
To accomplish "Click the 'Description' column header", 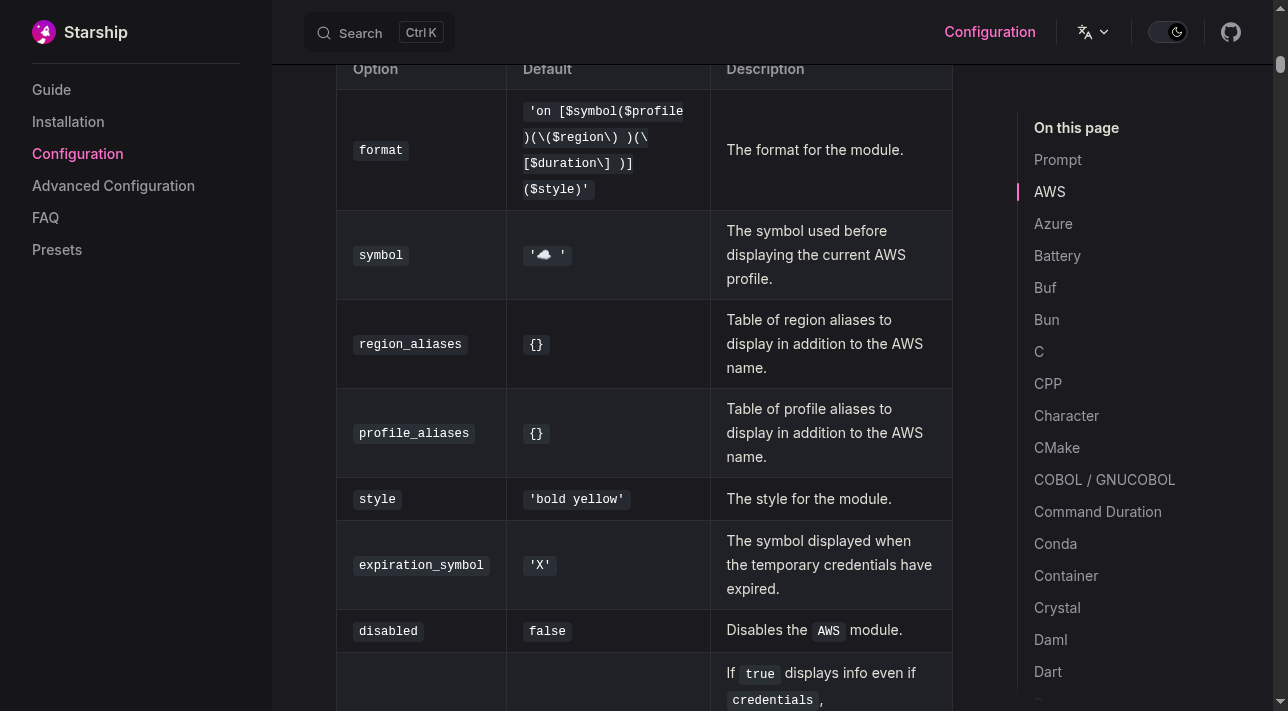I will 765,69.
